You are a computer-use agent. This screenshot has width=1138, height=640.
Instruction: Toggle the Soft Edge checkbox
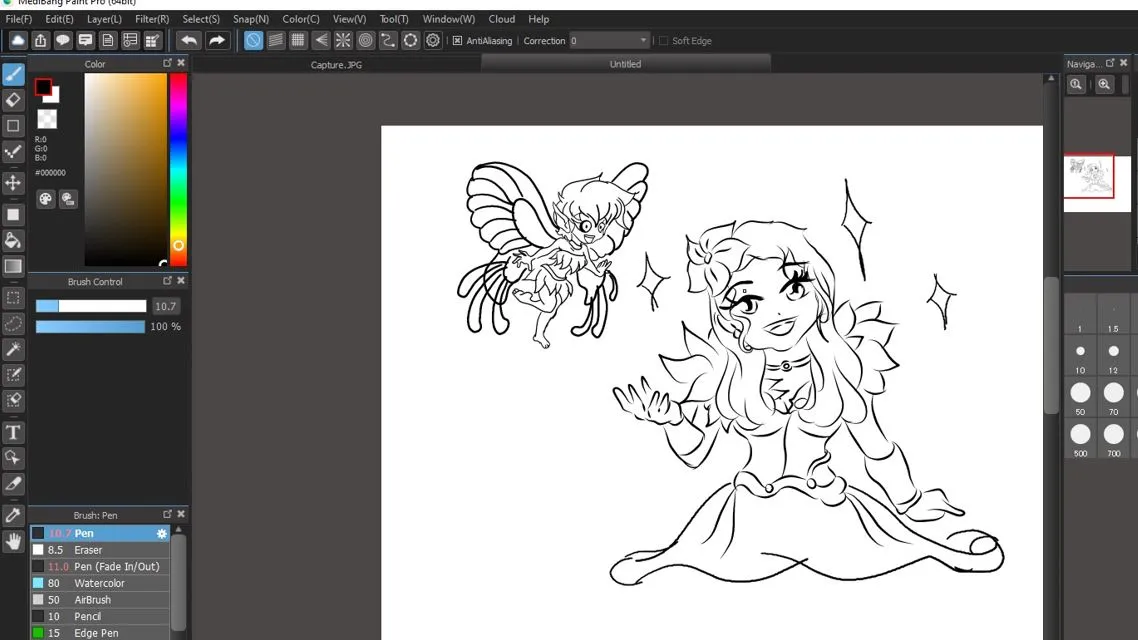tap(663, 41)
